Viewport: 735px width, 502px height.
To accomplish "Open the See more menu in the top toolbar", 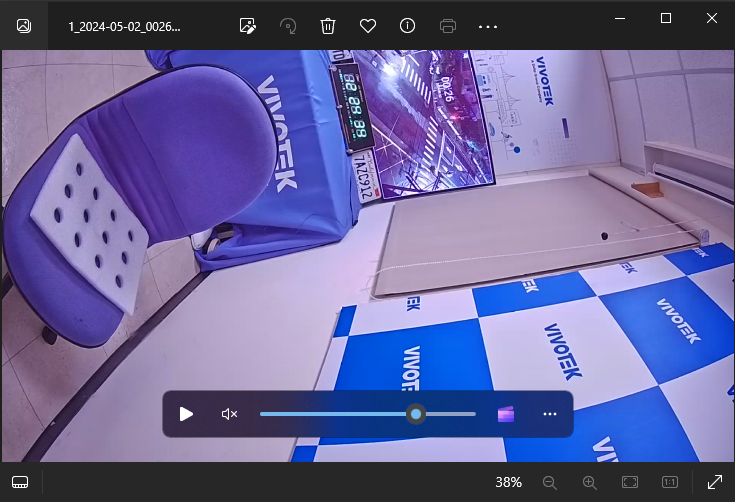I will click(x=488, y=27).
